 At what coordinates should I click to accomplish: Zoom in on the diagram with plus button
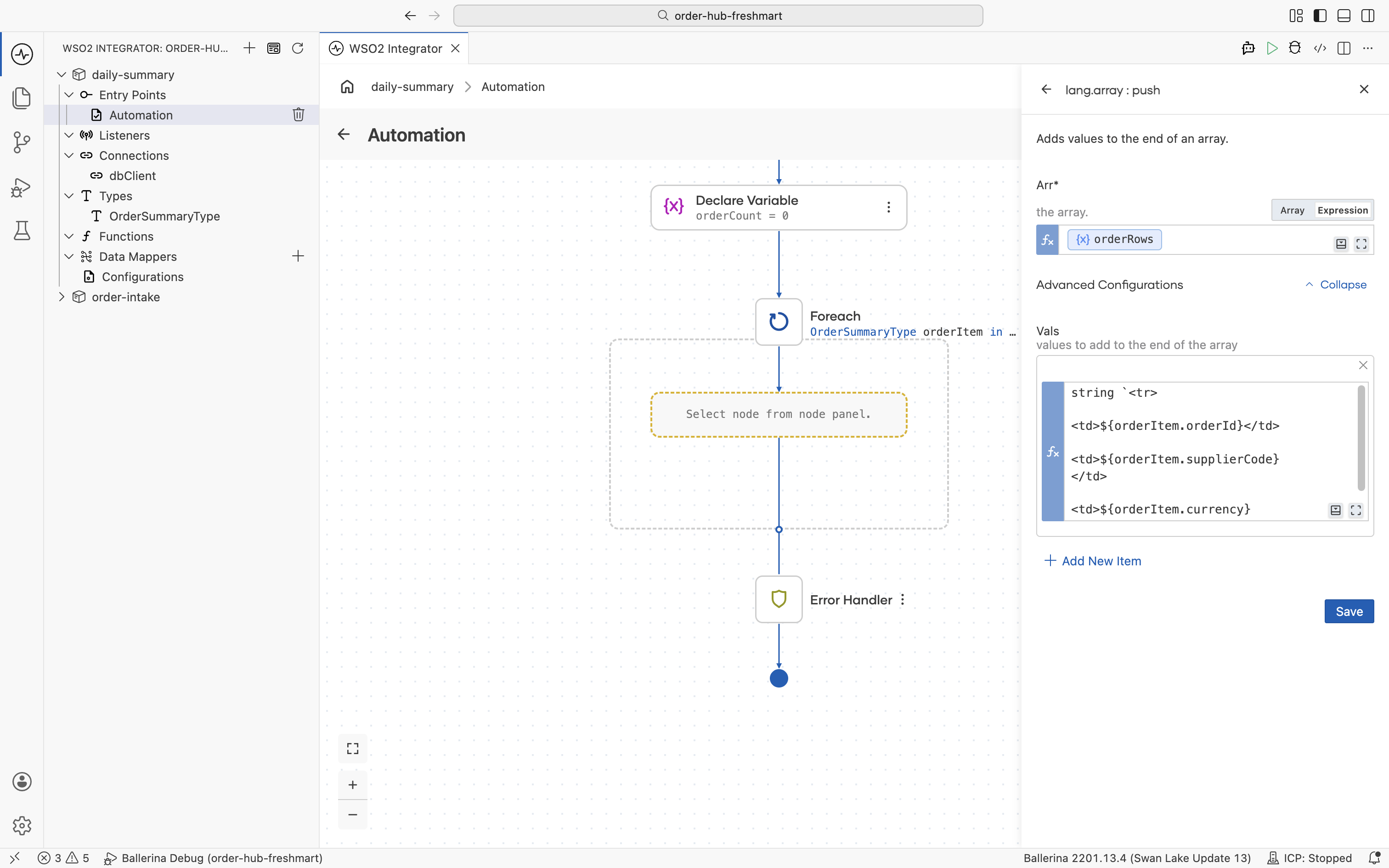pyautogui.click(x=352, y=785)
